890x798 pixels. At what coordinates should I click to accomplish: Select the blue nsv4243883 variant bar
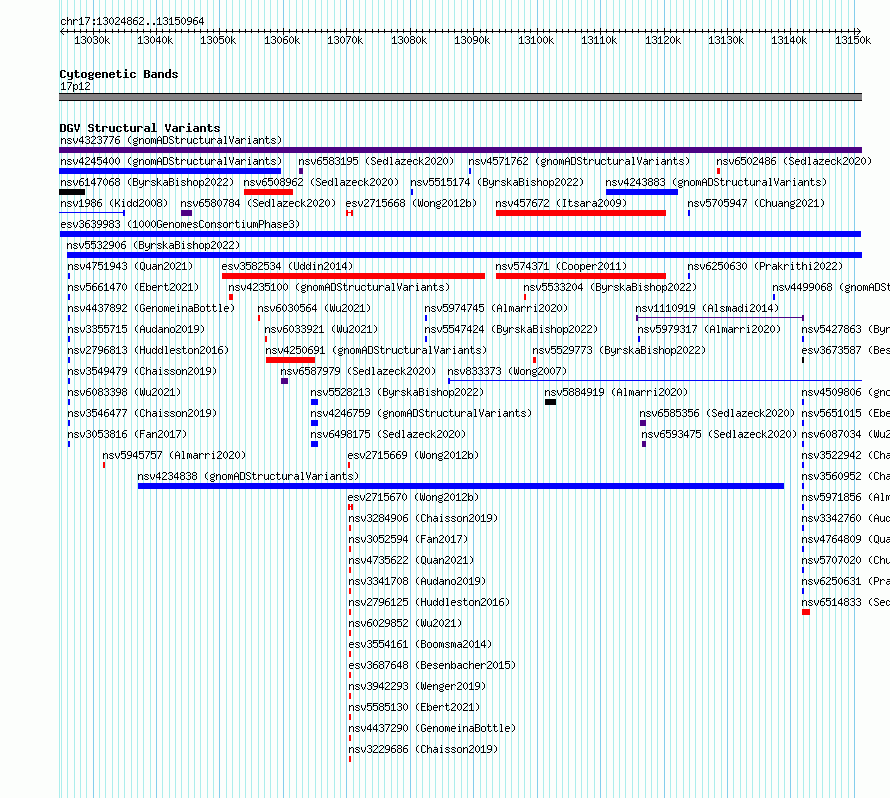(x=641, y=192)
